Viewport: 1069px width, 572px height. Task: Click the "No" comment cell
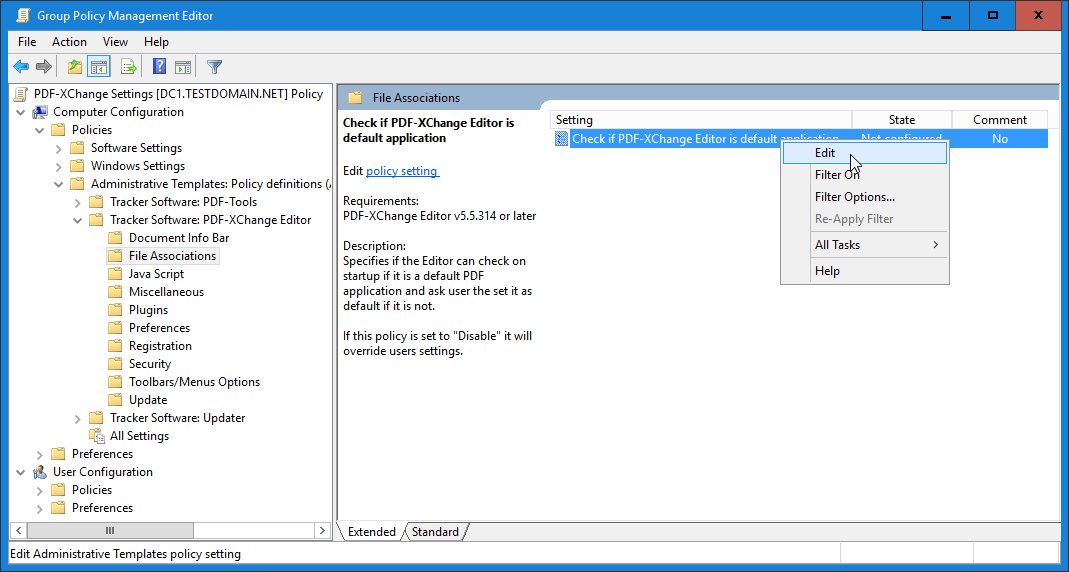pyautogui.click(x=999, y=139)
